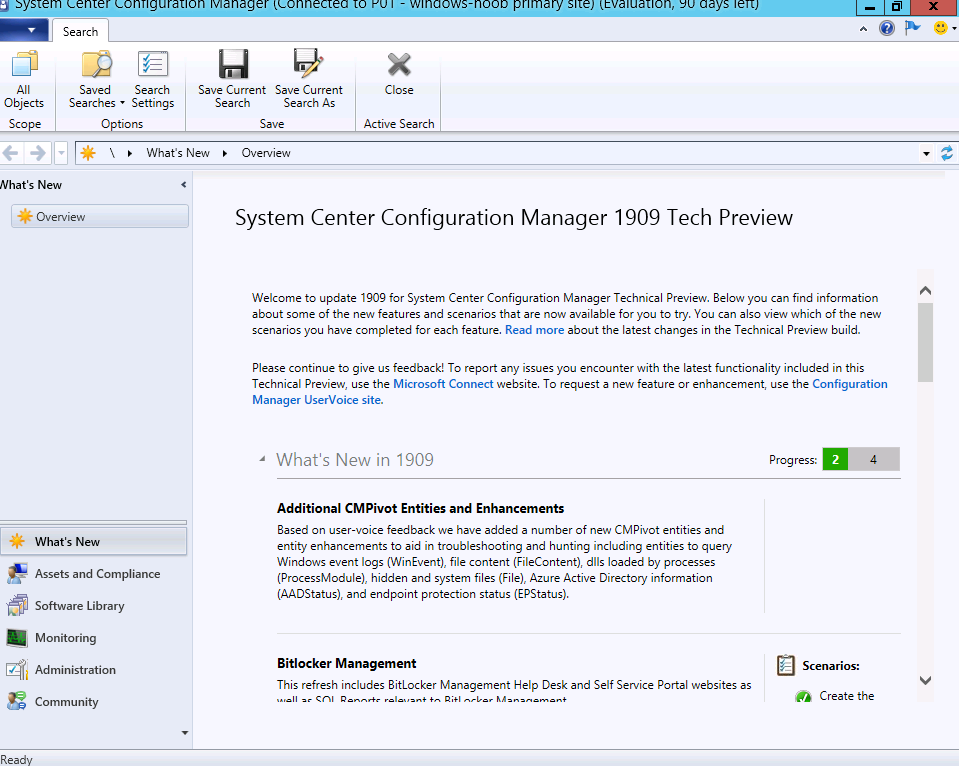Switch to Monitoring workspace
This screenshot has height=766, width=959.
(x=94, y=638)
